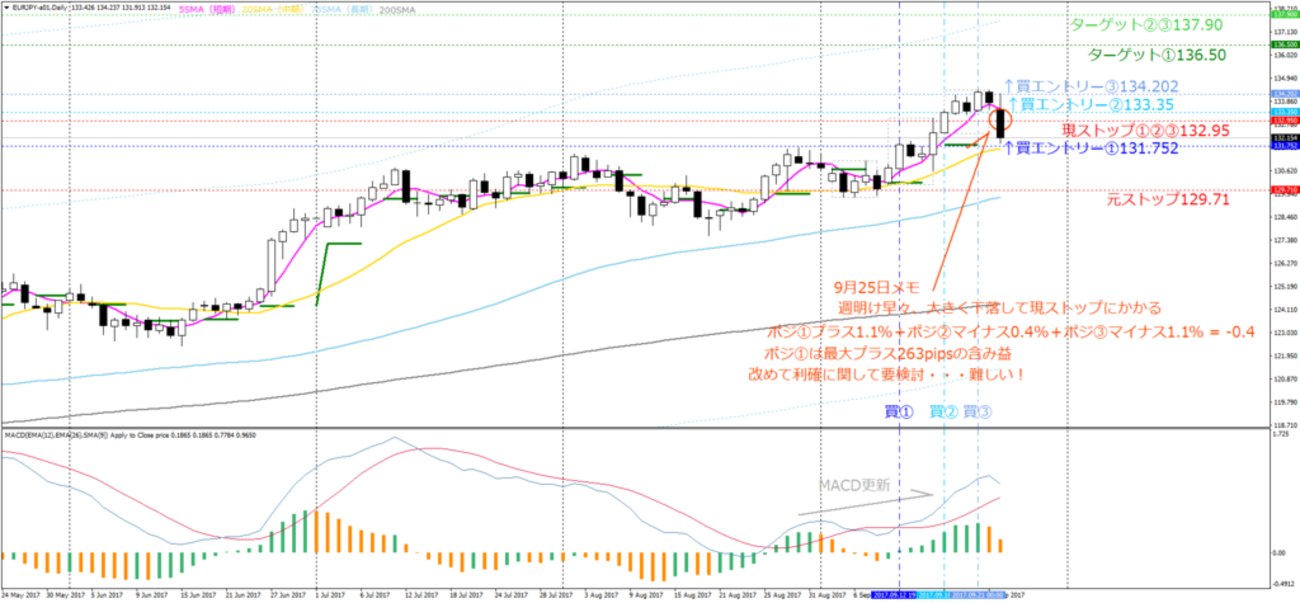Select the blue 131.752 entry price tag

point(1285,146)
